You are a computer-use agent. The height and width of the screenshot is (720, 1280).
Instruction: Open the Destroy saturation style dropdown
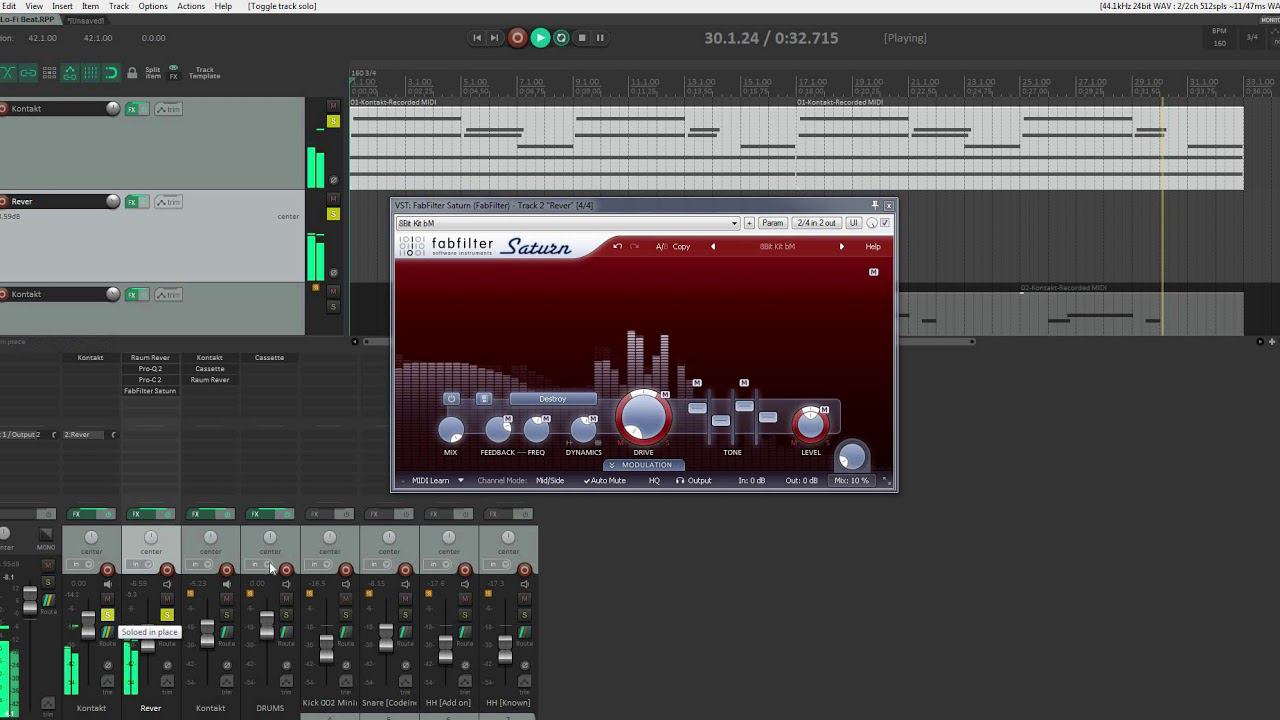(553, 399)
